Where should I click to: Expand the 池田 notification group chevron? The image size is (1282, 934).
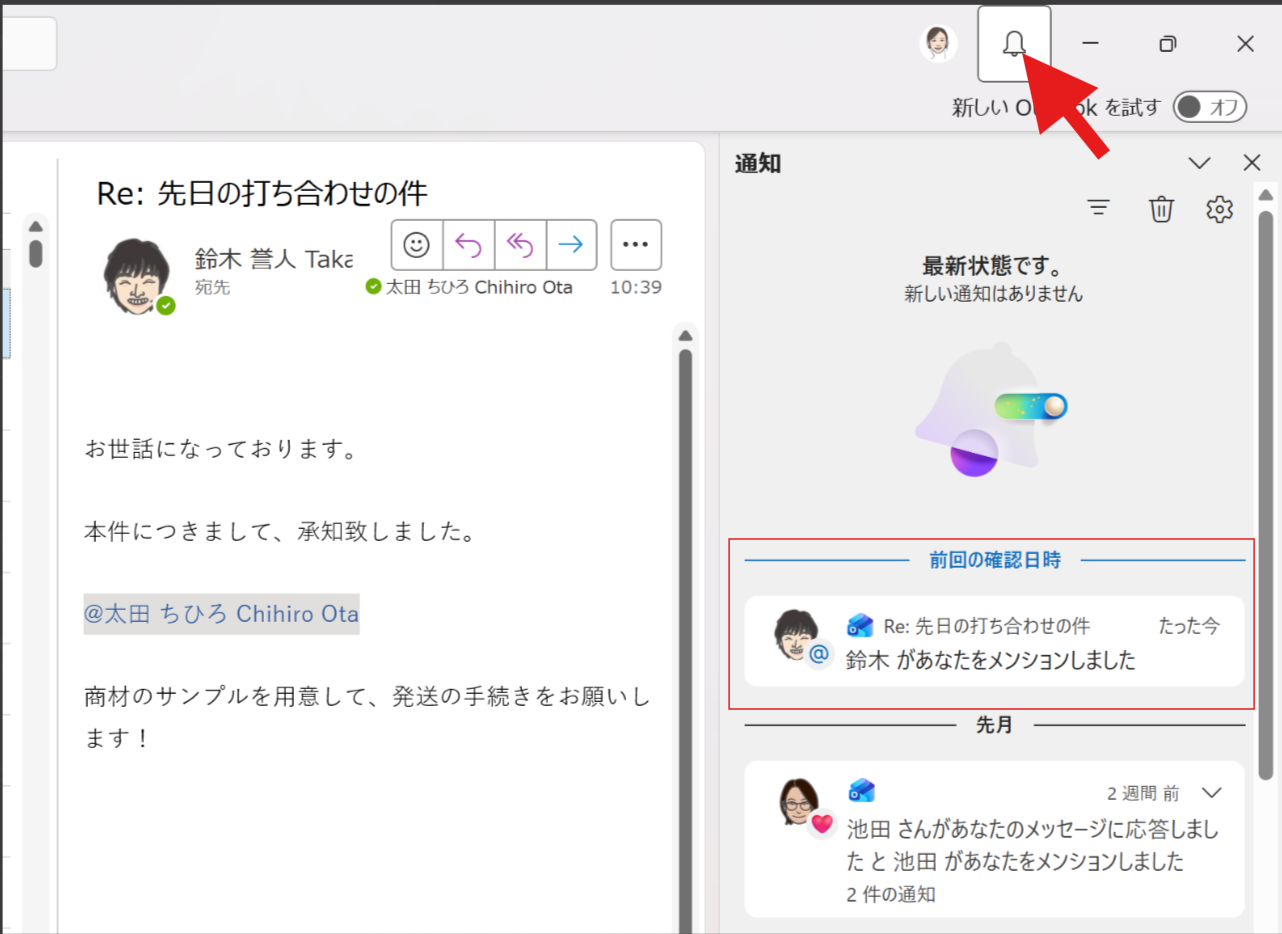[1212, 793]
